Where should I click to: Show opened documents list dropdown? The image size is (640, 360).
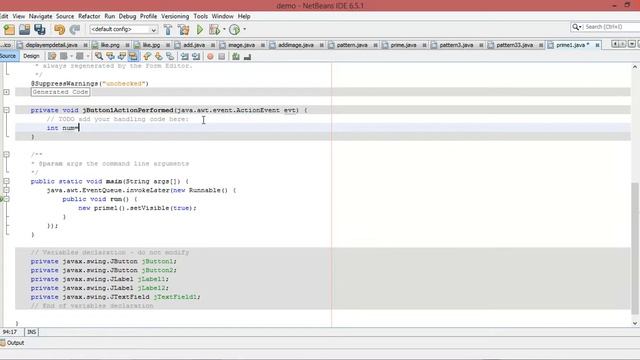[631, 44]
